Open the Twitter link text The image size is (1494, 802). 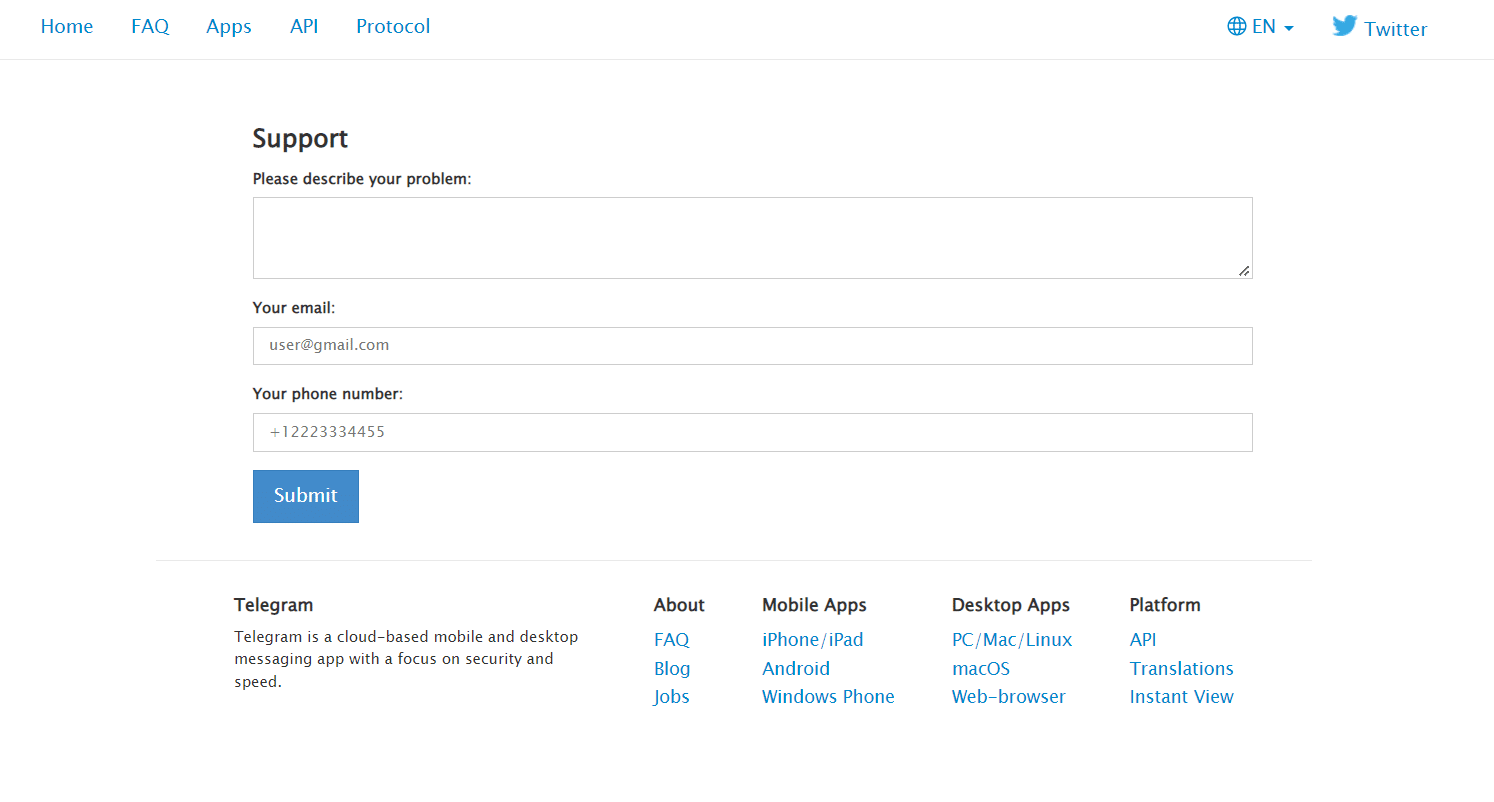tap(1396, 29)
